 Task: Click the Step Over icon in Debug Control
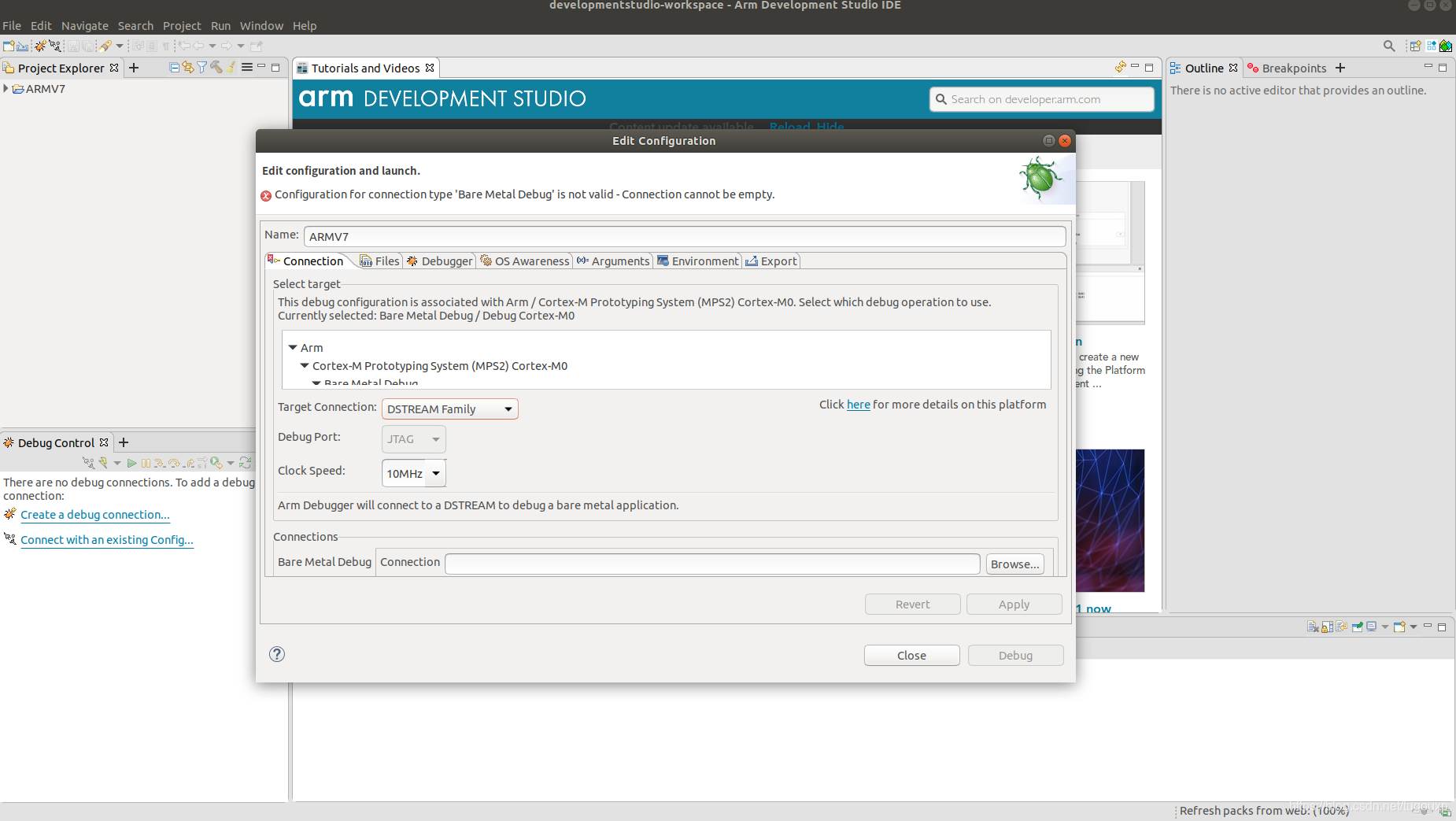click(x=175, y=463)
